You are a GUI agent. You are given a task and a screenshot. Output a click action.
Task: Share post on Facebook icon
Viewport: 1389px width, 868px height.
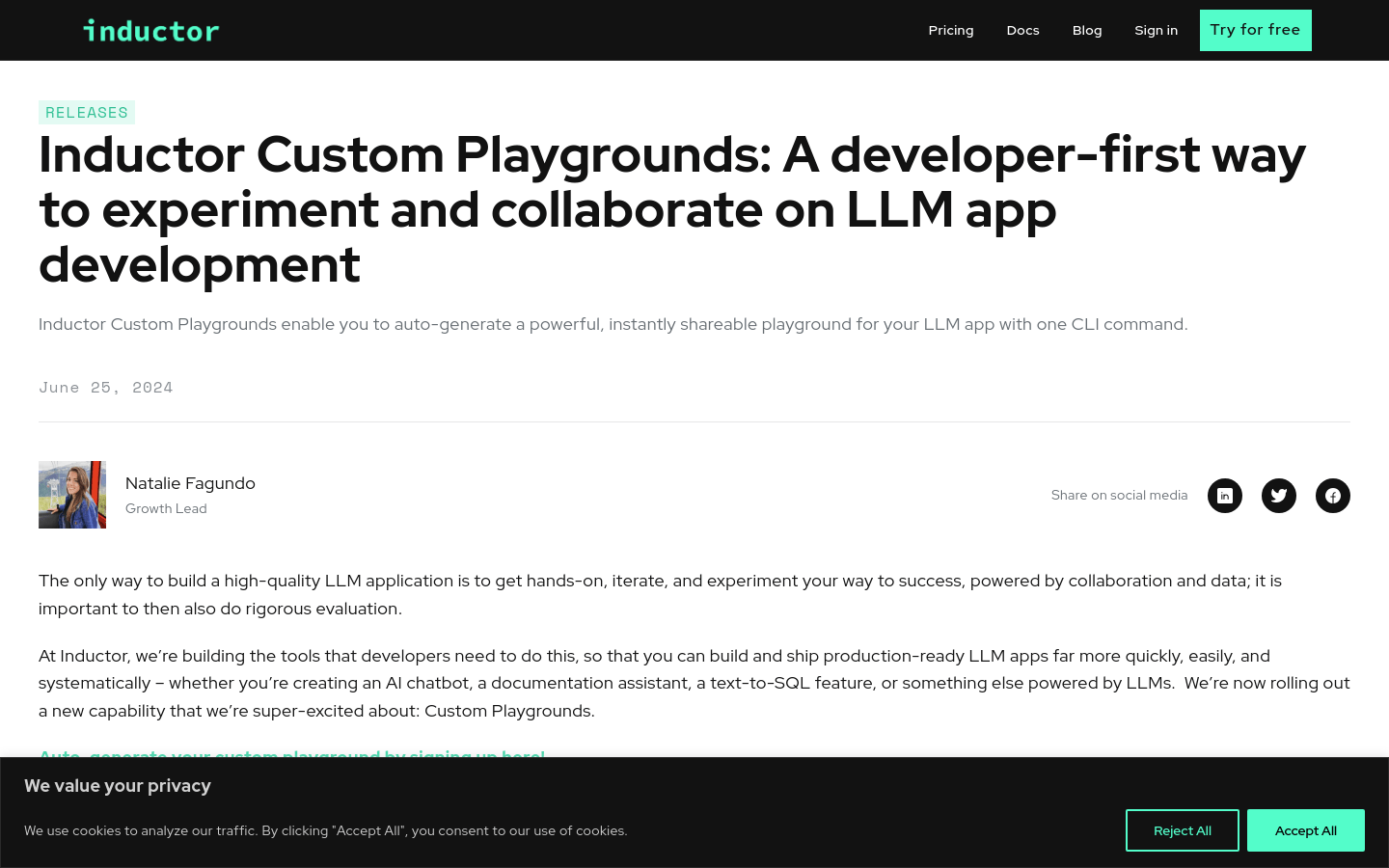pos(1333,496)
